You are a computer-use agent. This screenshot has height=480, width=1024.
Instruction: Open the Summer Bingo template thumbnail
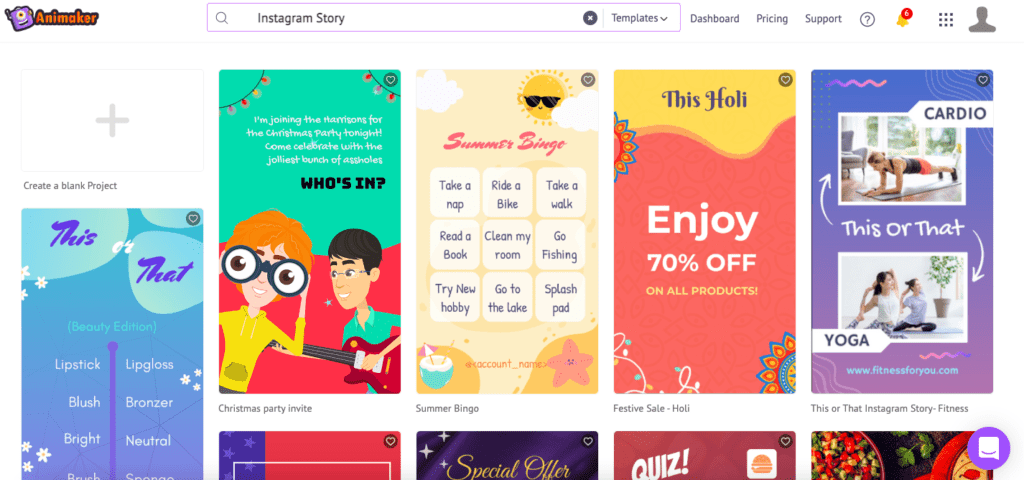pos(507,232)
